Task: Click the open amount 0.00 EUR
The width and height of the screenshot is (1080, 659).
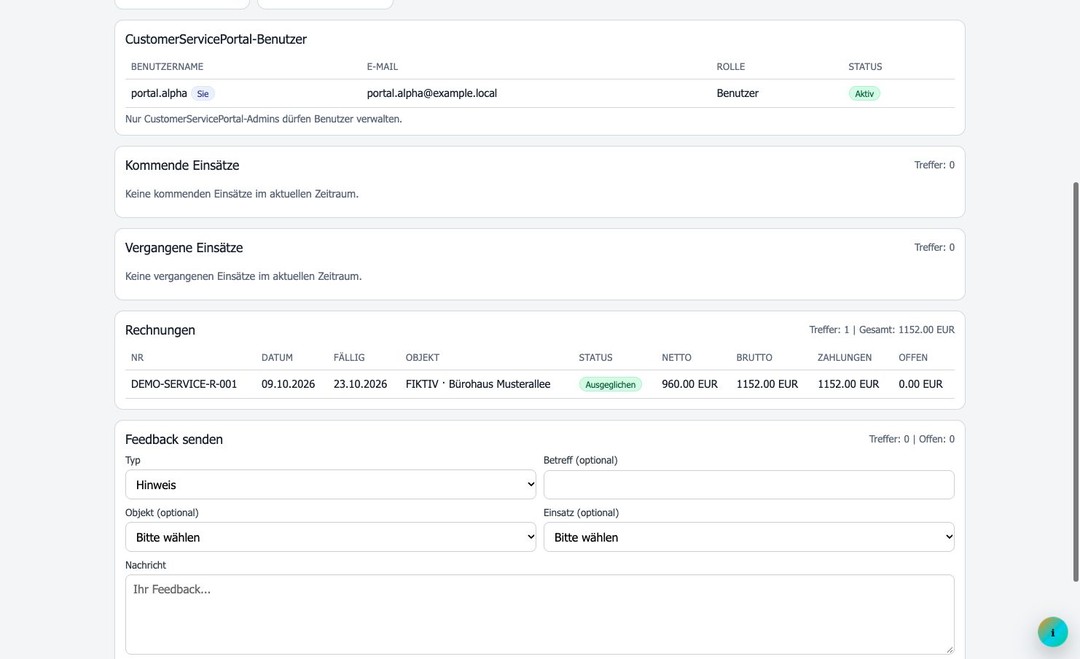Action: [920, 384]
